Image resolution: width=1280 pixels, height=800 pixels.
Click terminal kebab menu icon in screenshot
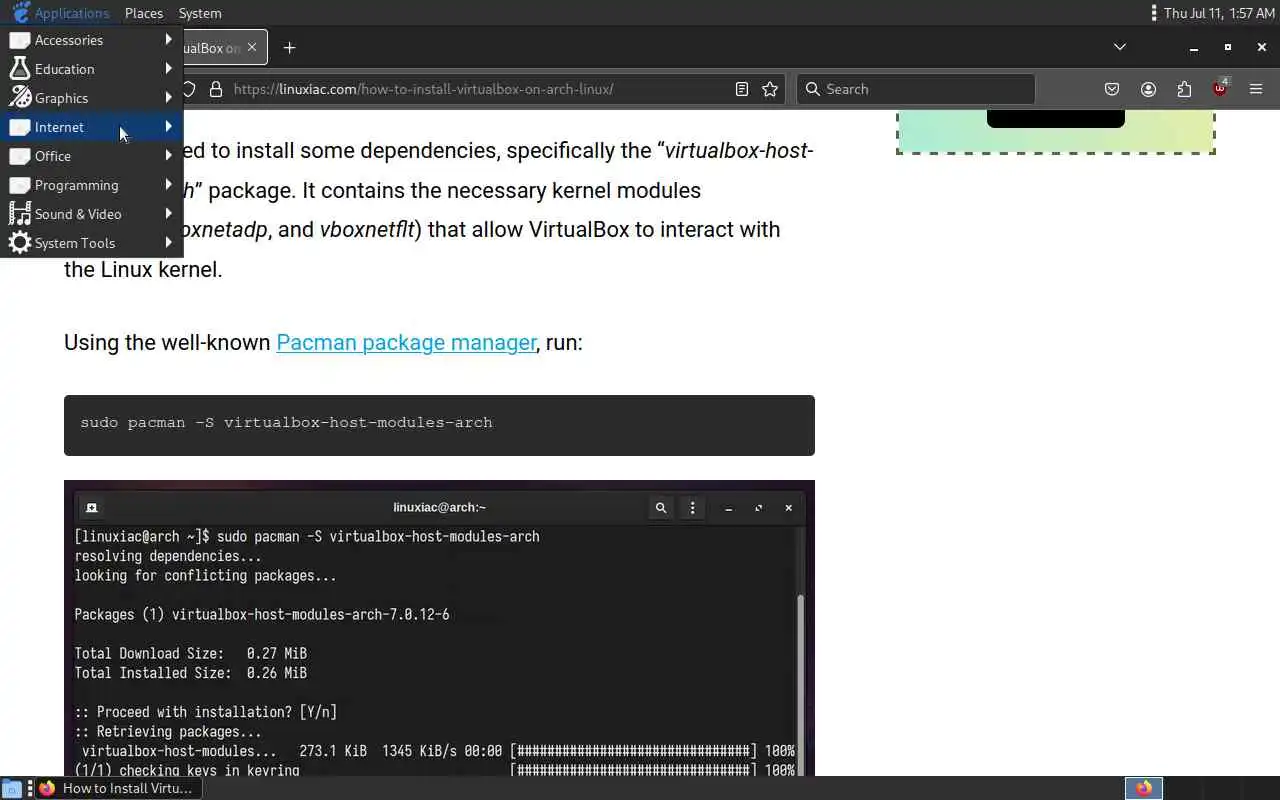[x=692, y=508]
